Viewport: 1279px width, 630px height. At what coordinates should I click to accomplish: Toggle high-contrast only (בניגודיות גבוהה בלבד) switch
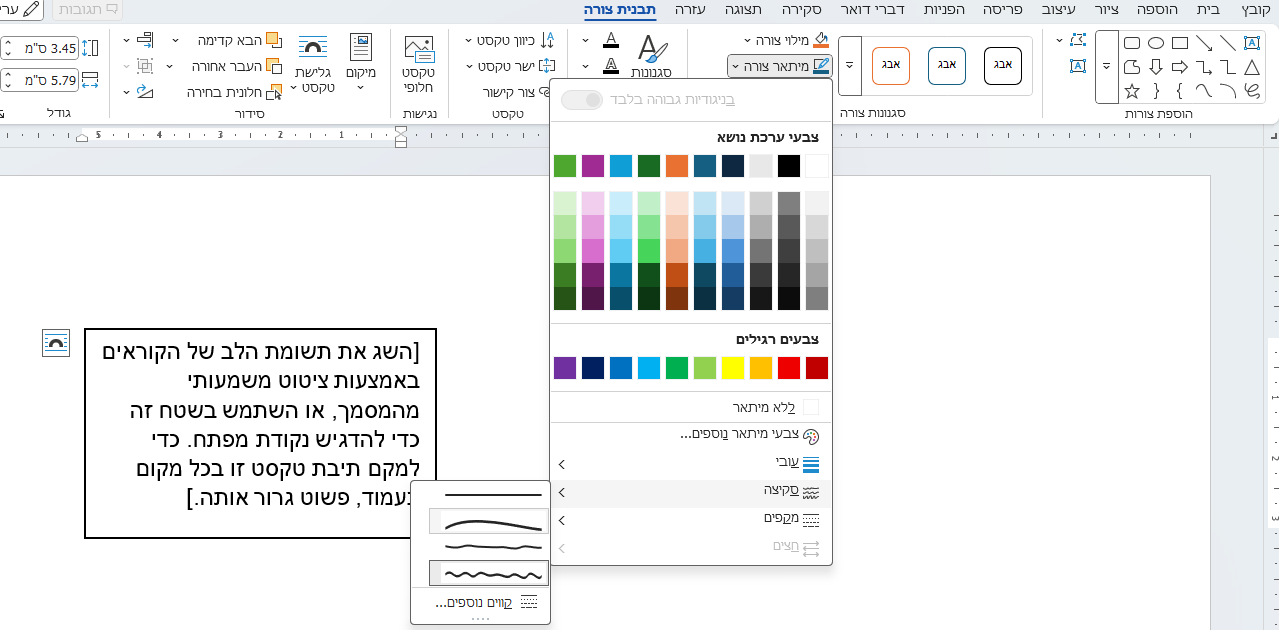tap(582, 100)
